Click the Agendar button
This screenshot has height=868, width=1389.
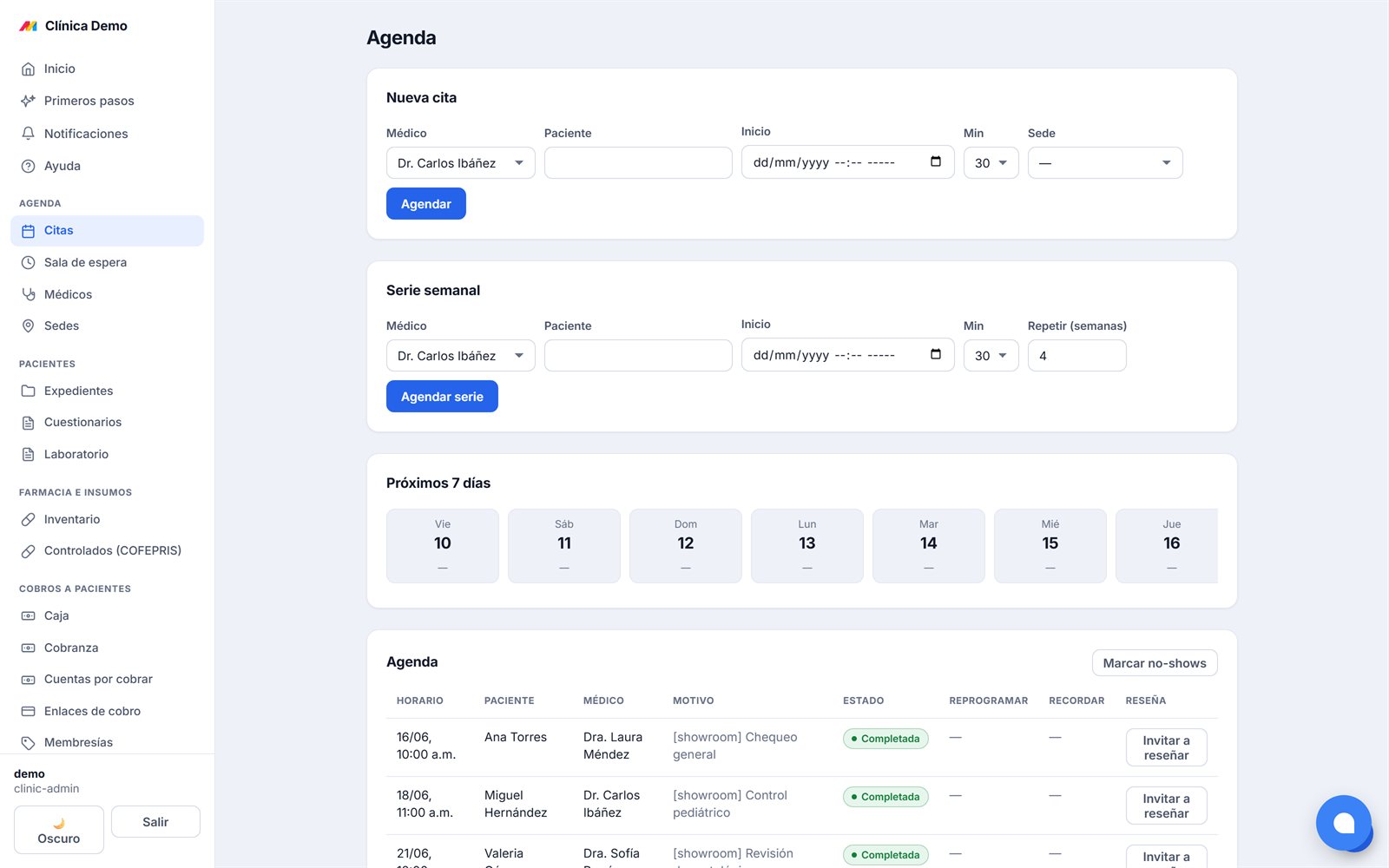(425, 204)
